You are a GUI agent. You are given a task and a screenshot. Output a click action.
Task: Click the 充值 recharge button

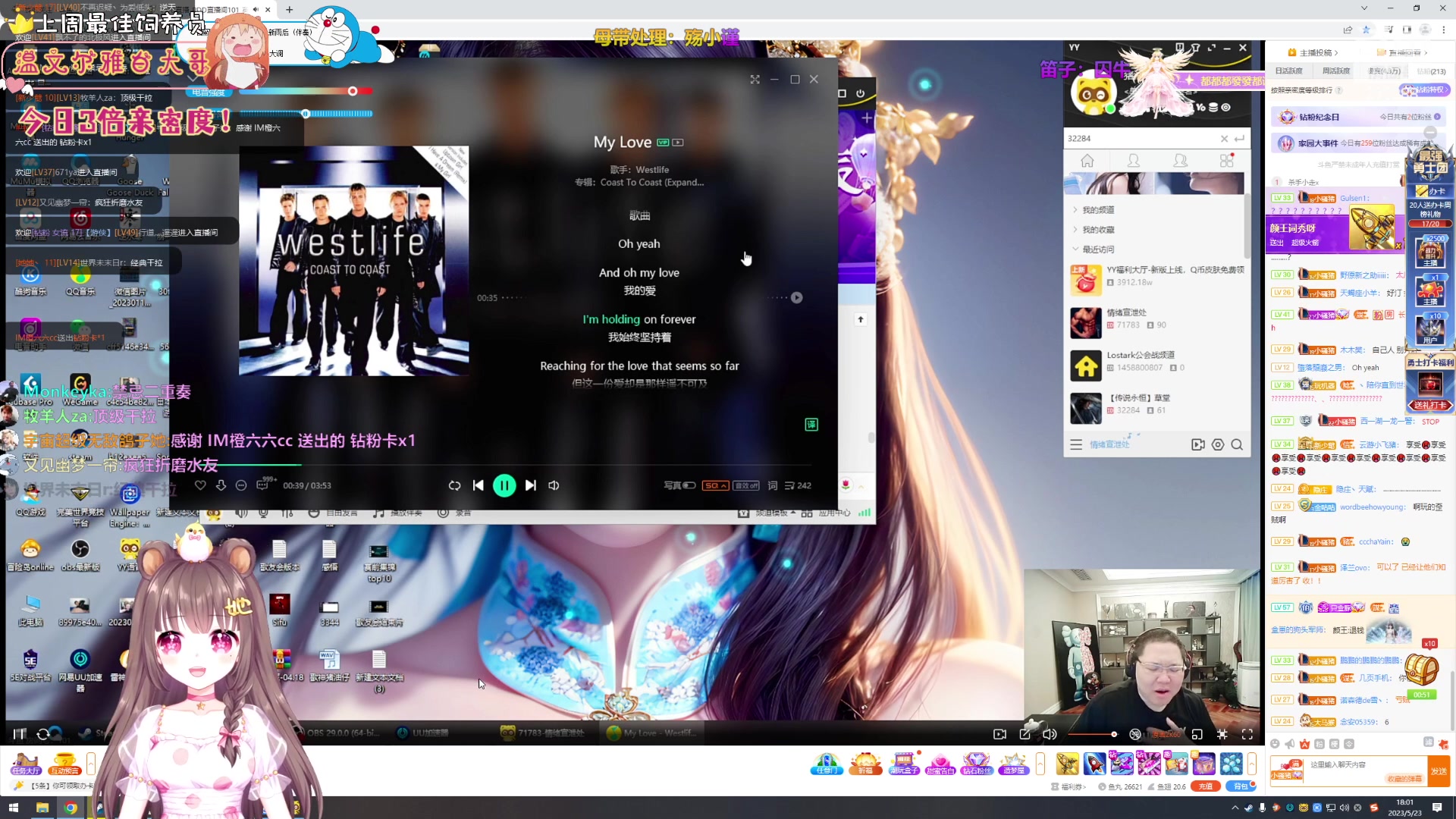coord(1205,786)
